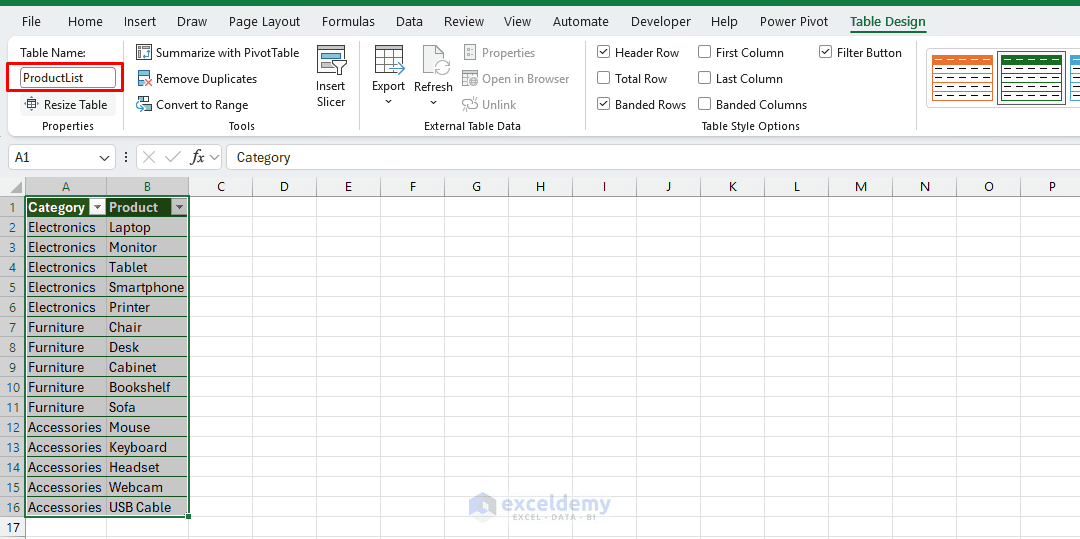Select the Monitor cell
The height and width of the screenshot is (539, 1080).
[147, 247]
